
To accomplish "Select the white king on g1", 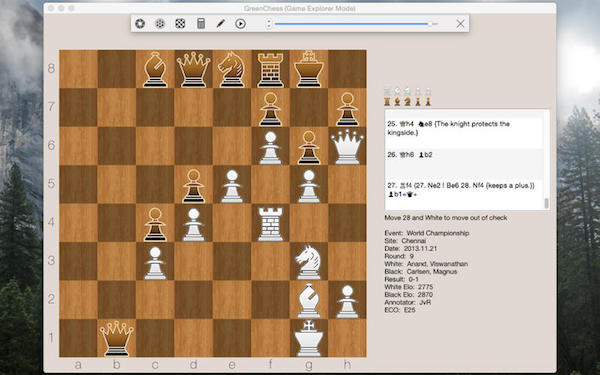I will pos(309,339).
